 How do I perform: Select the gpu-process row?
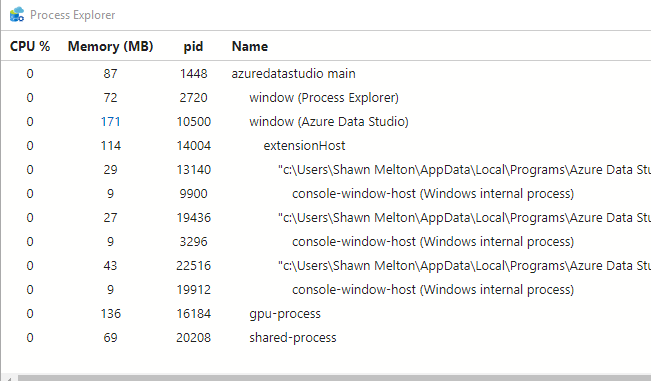[x=326, y=314]
